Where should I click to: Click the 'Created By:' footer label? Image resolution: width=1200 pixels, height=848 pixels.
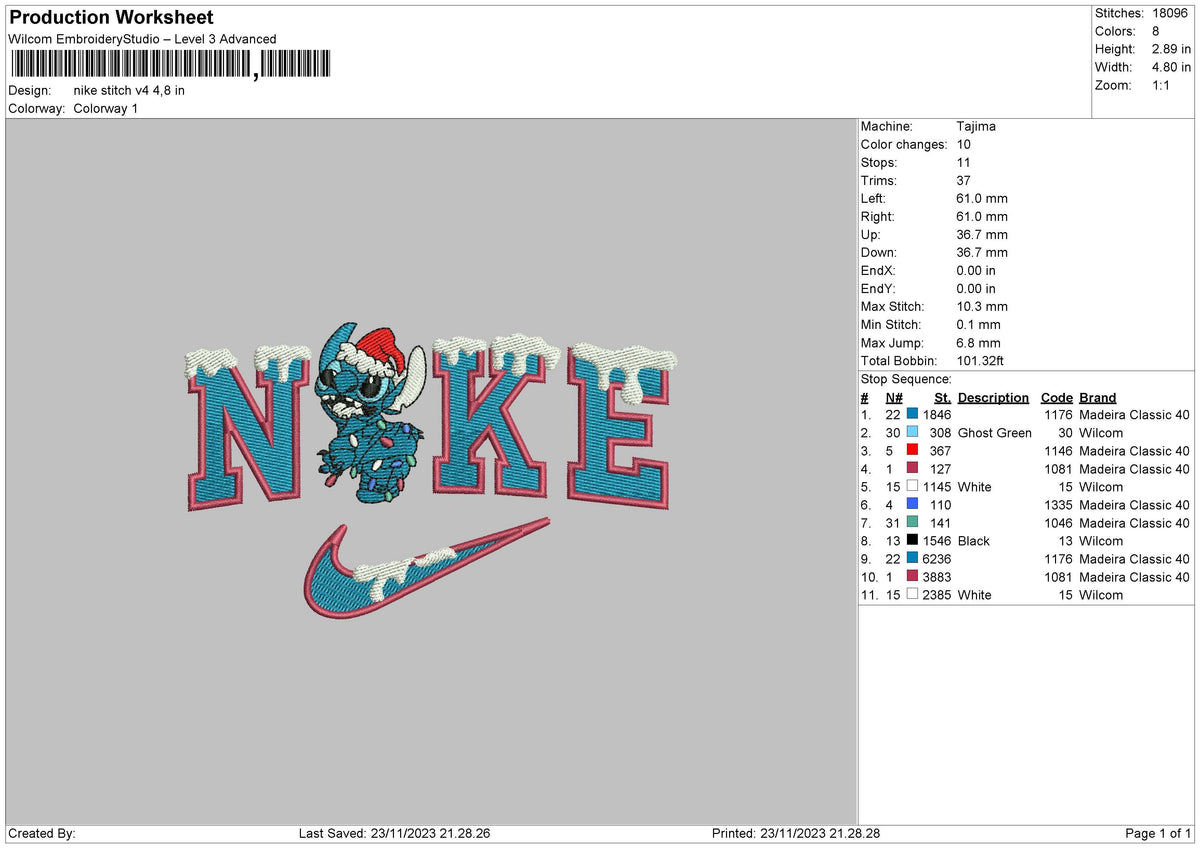point(41,834)
